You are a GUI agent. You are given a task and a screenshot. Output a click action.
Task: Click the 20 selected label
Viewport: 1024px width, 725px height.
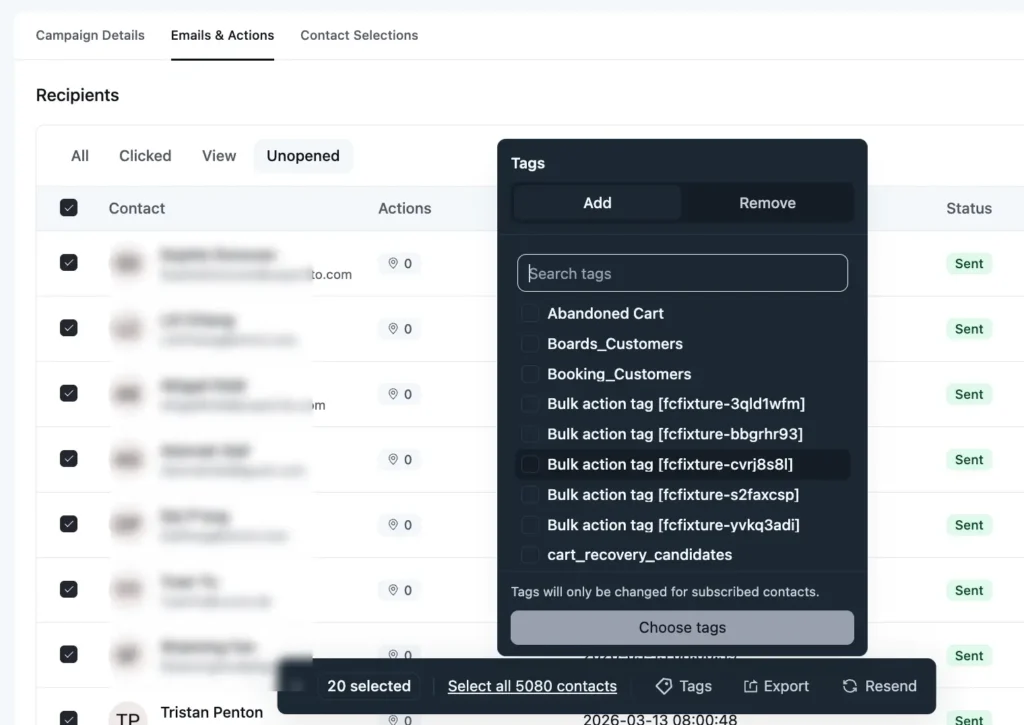[x=369, y=686]
